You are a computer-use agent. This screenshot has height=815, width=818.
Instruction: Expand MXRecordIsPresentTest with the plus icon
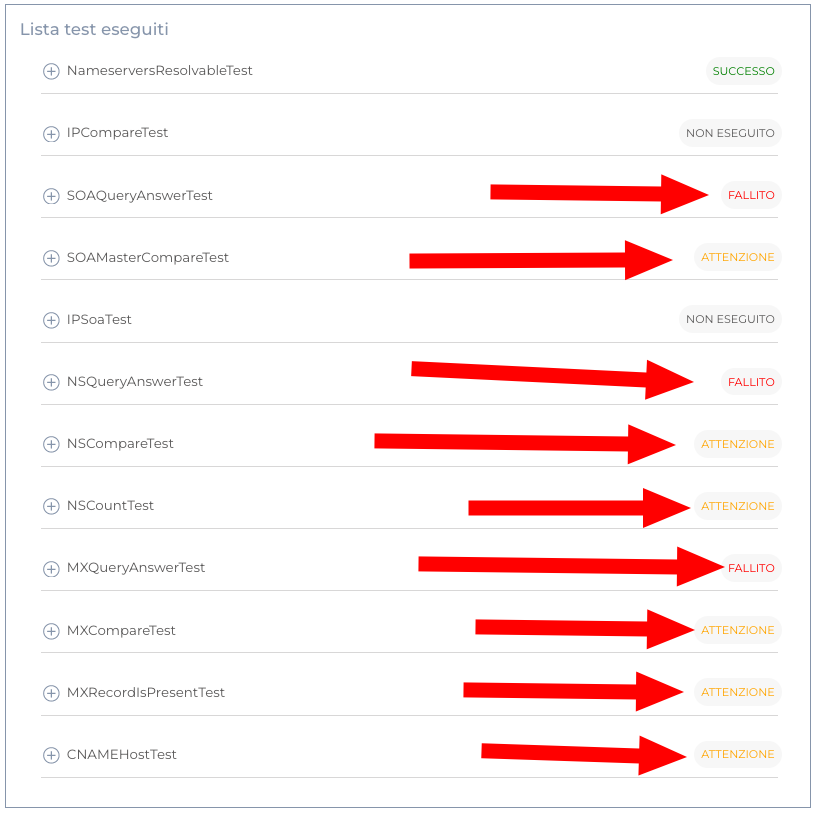point(51,693)
